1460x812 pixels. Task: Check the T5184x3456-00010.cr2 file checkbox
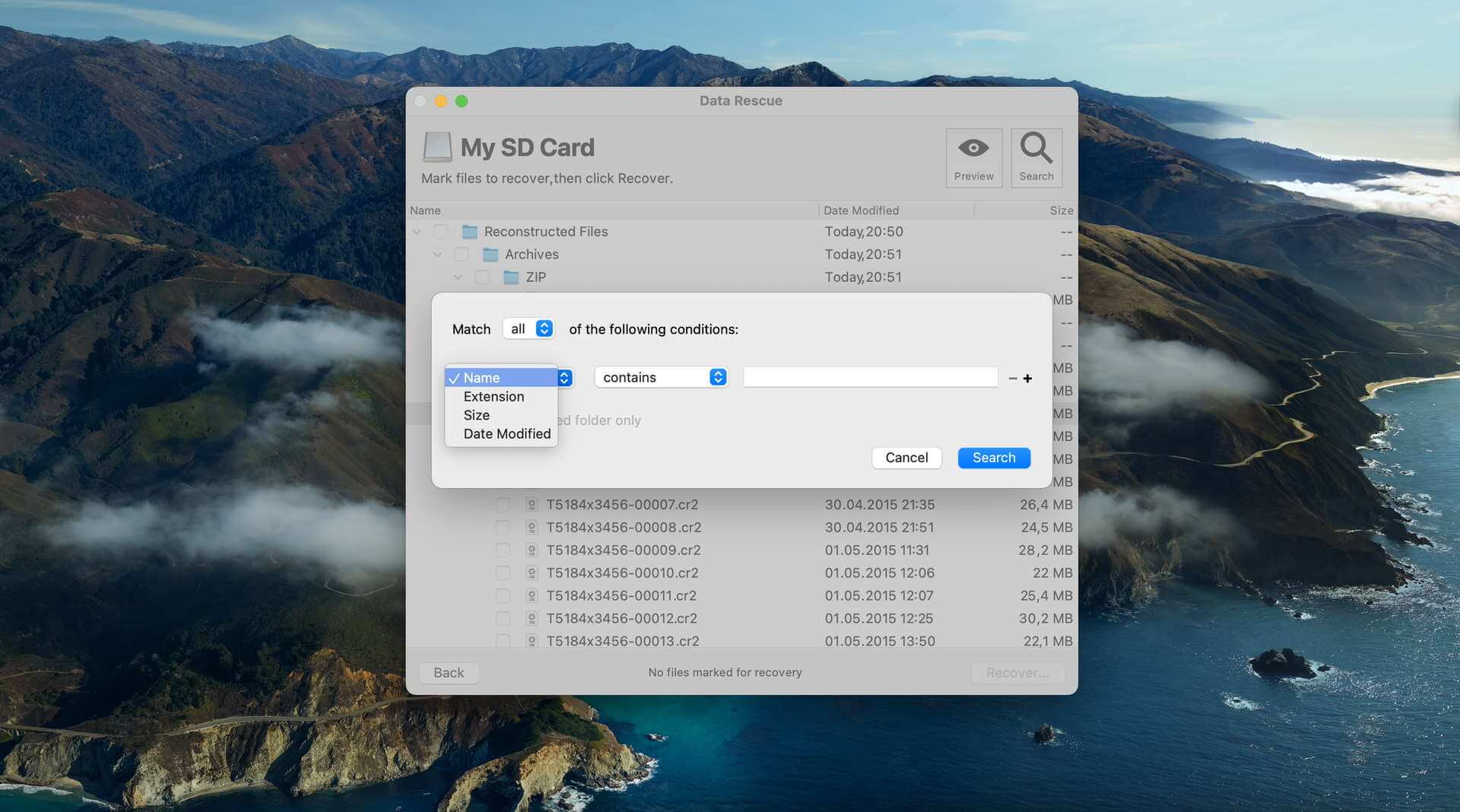pyautogui.click(x=503, y=573)
